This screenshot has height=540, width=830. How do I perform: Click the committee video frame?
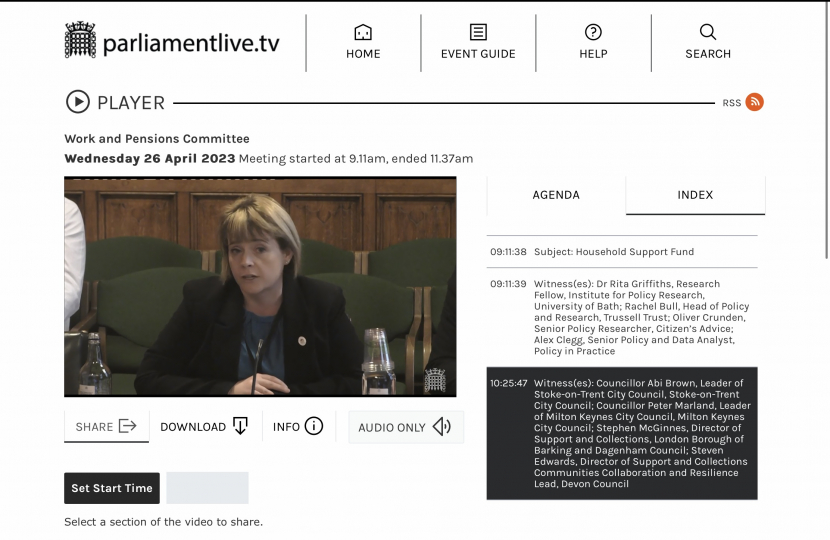260,286
